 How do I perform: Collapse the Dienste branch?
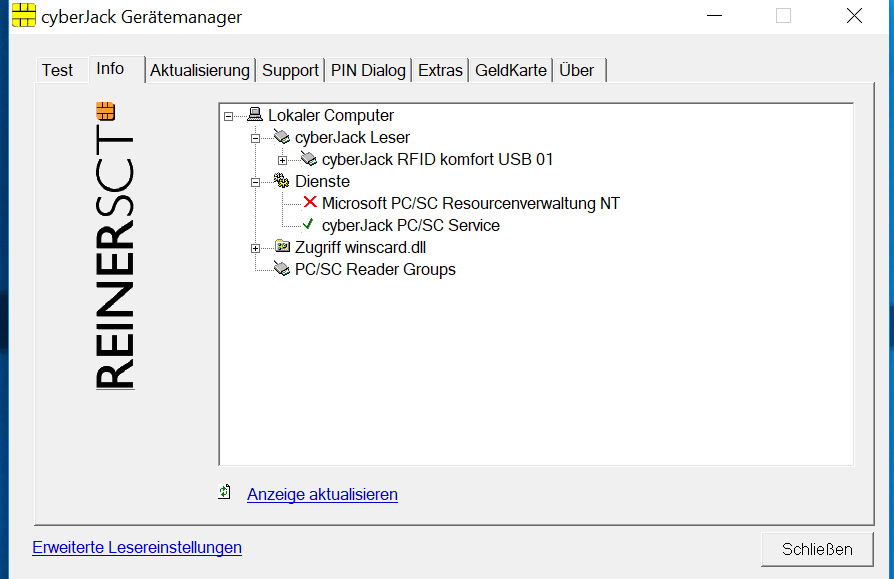pyautogui.click(x=255, y=182)
